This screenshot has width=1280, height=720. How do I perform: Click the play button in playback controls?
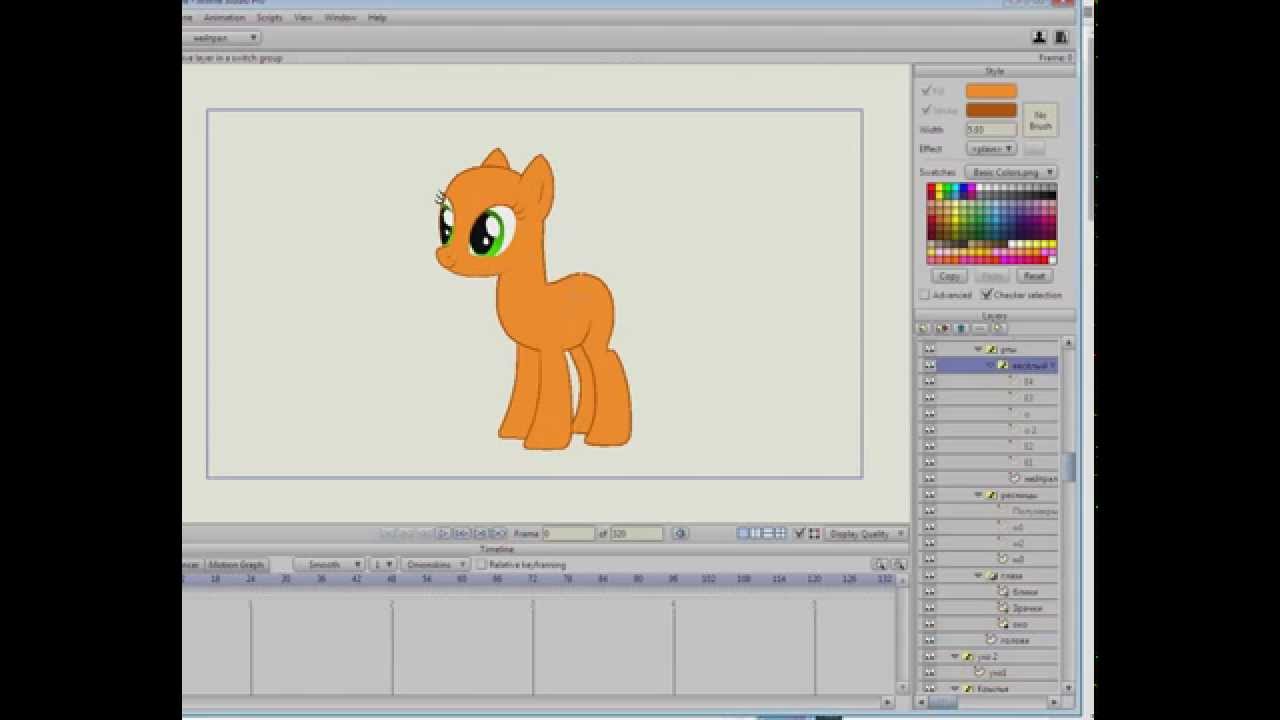coord(444,534)
